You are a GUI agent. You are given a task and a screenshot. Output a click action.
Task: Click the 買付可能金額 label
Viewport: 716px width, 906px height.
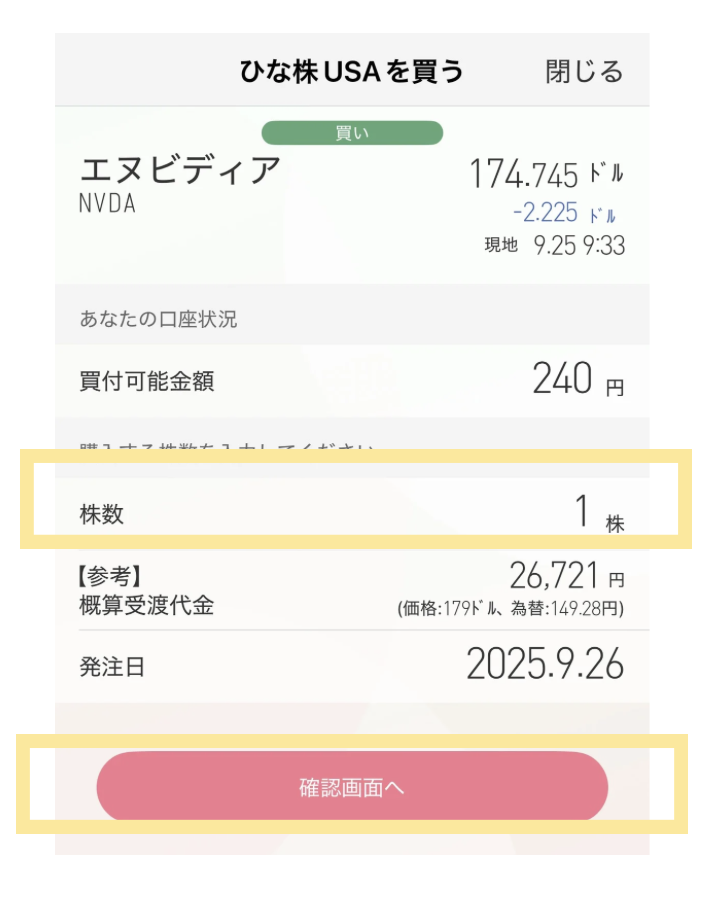146,381
